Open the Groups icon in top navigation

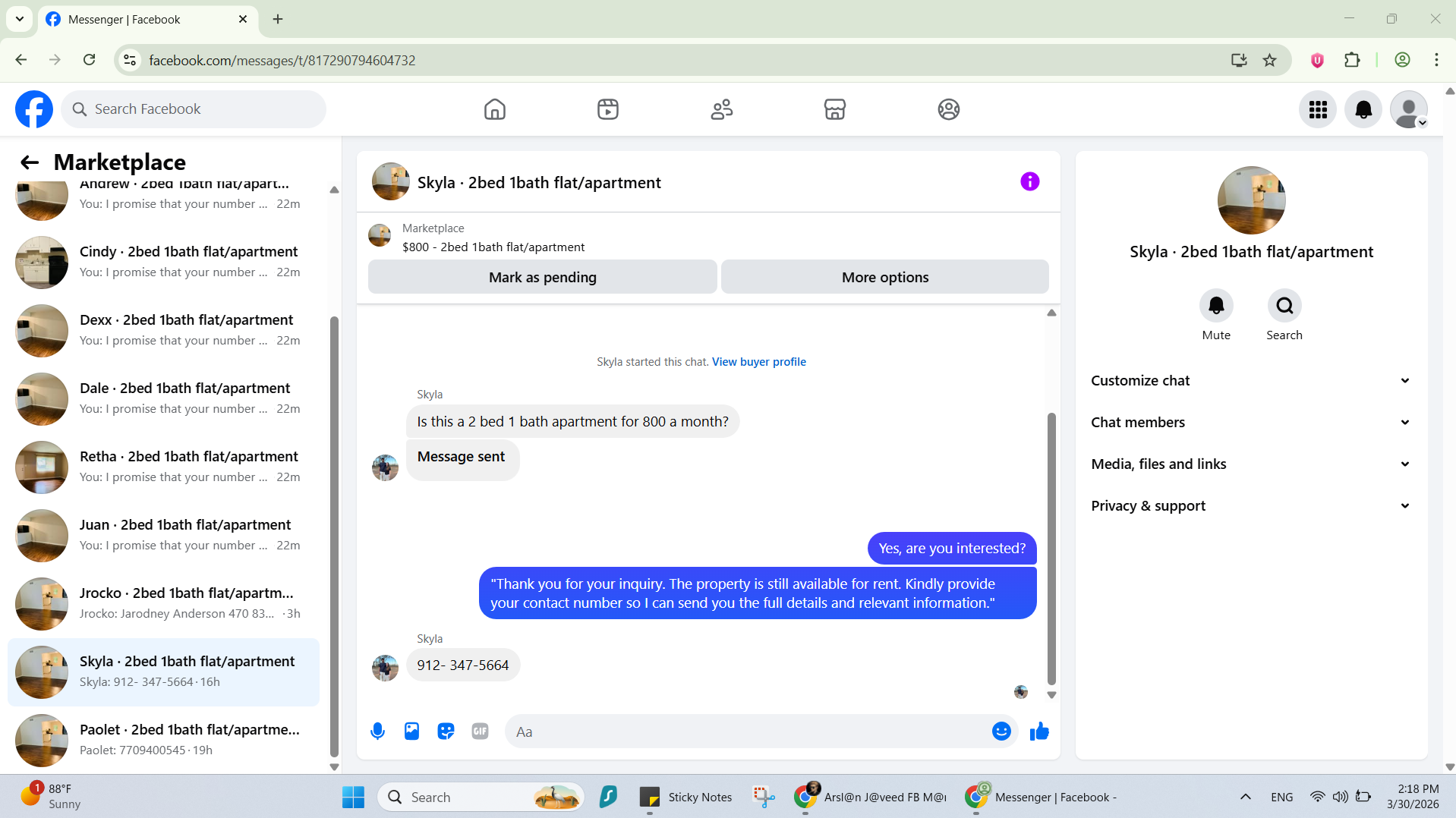[x=949, y=109]
